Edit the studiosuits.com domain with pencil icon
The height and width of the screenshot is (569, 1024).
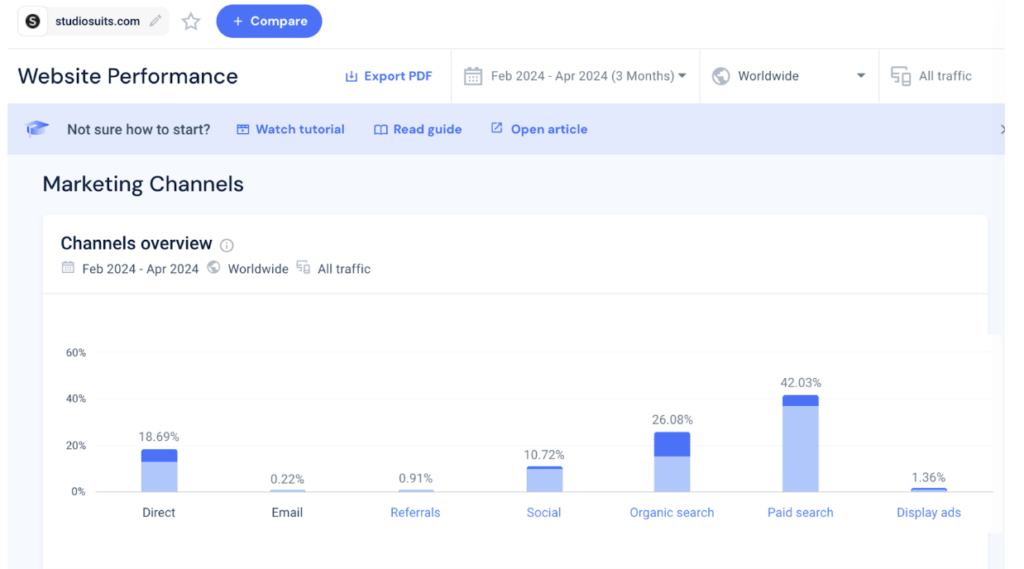coord(155,21)
